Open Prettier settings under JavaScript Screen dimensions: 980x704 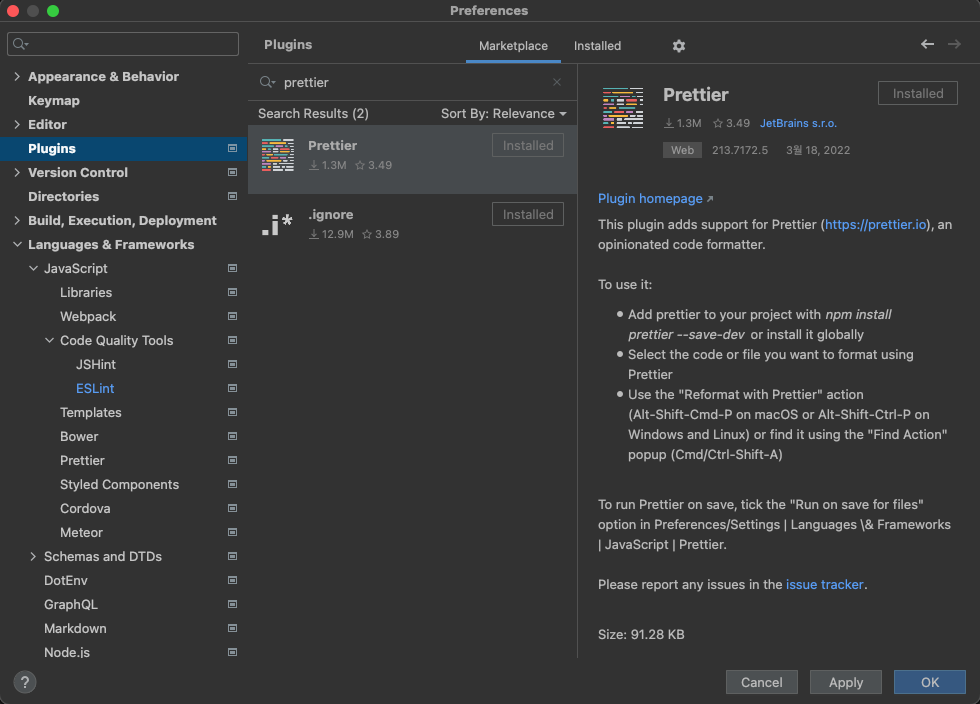point(82,460)
